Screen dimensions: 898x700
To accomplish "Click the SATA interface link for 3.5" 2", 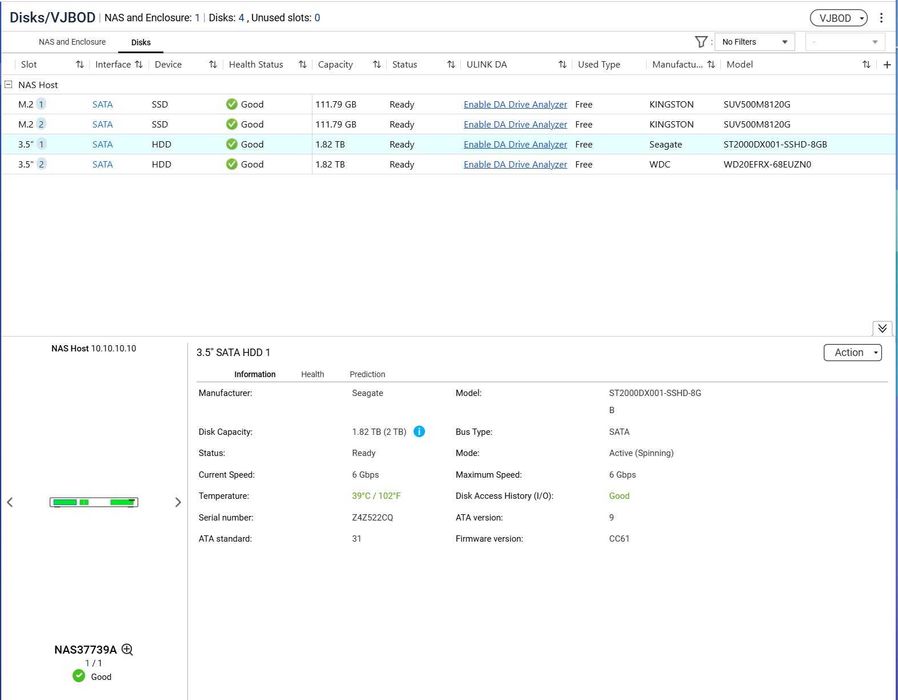I will tap(103, 164).
